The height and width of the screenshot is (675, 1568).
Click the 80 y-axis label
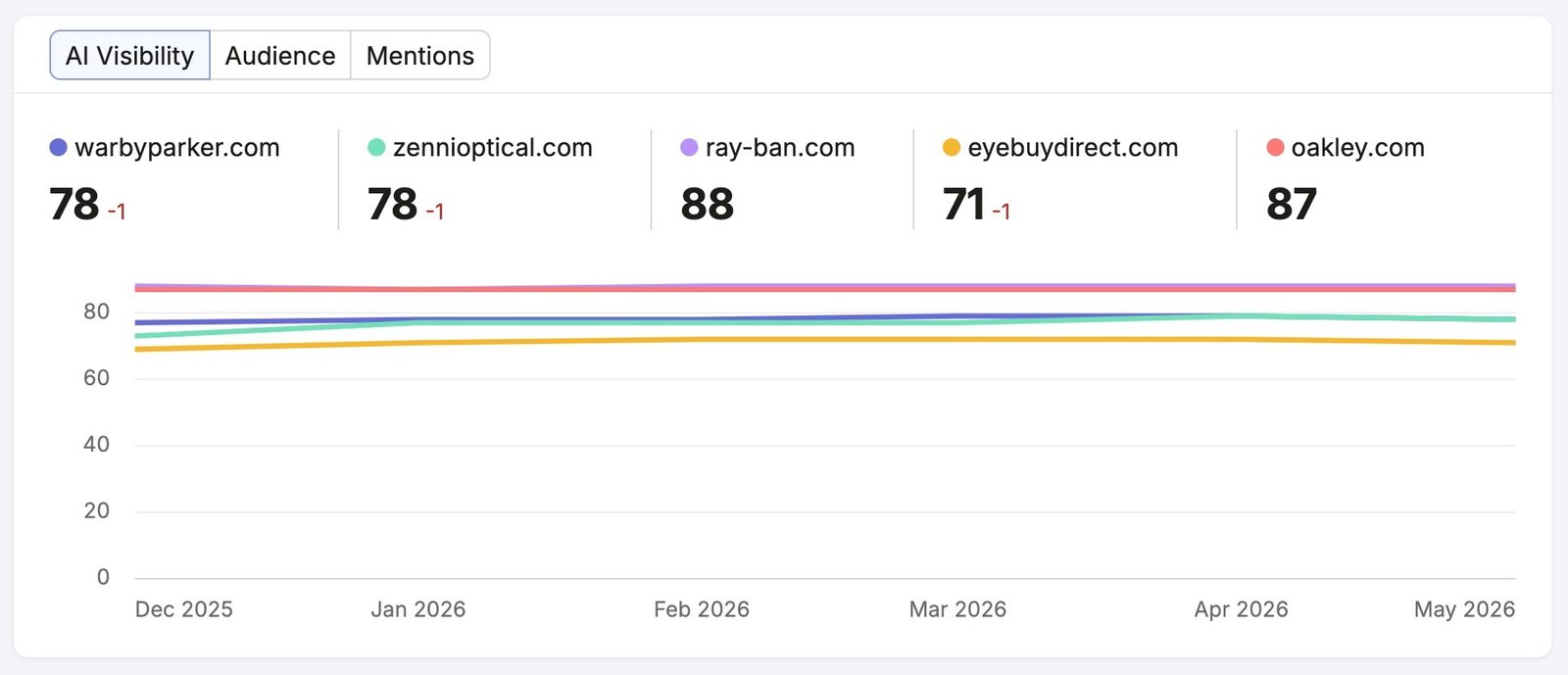(96, 312)
